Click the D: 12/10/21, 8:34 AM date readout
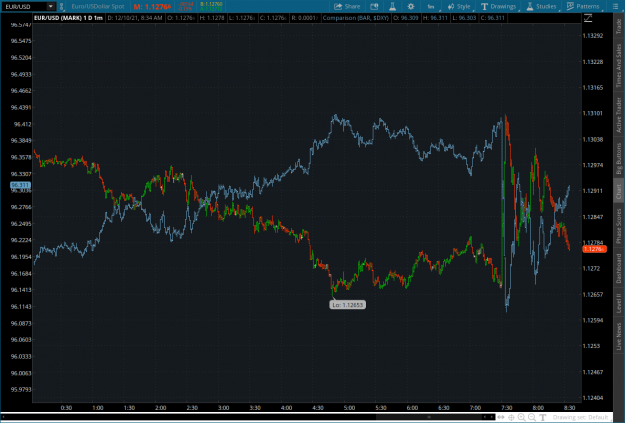The image size is (625, 423). 135,18
